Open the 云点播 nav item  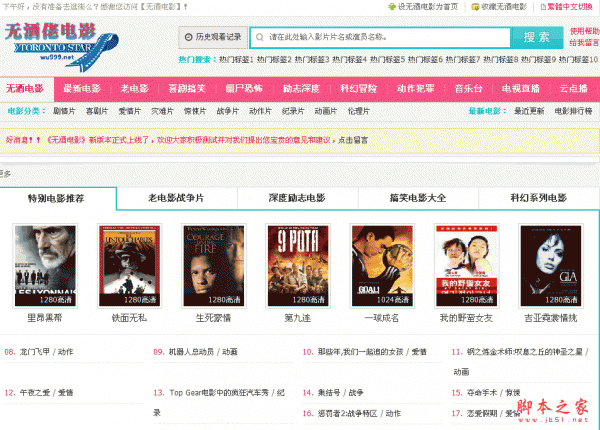(x=574, y=89)
